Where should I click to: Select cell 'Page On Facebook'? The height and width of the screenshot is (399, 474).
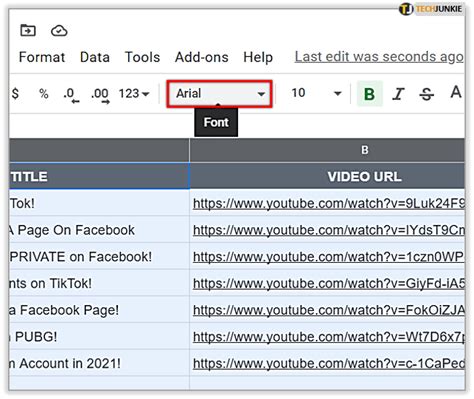pyautogui.click(x=99, y=230)
